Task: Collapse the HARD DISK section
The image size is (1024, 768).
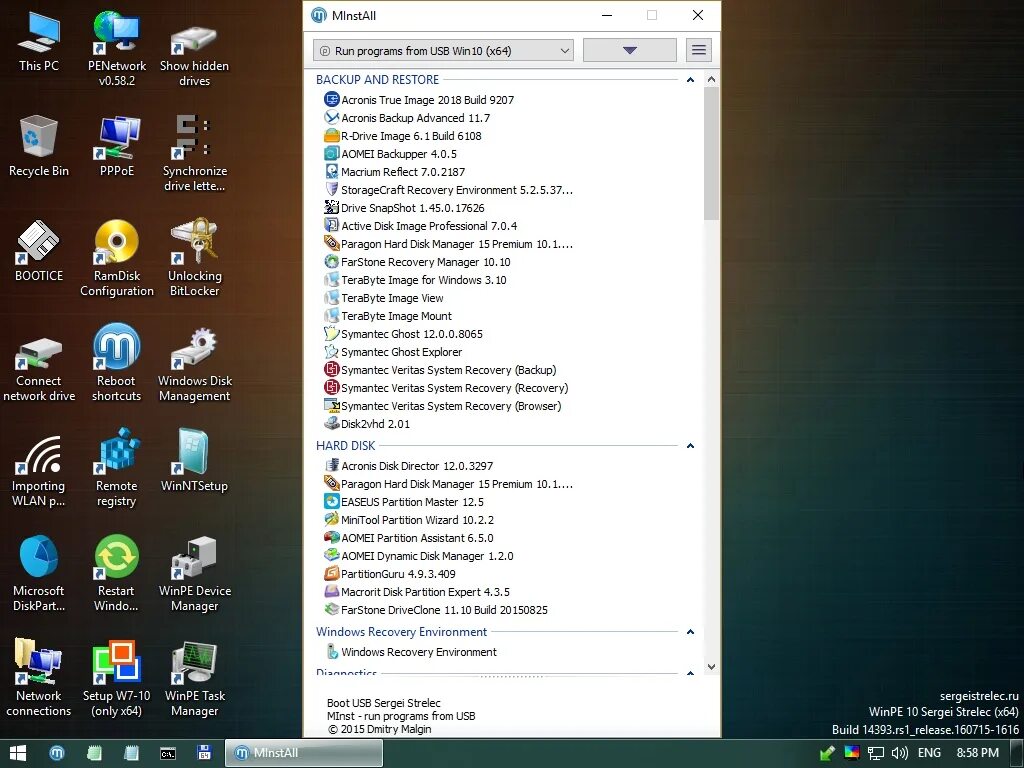Action: pyautogui.click(x=690, y=446)
